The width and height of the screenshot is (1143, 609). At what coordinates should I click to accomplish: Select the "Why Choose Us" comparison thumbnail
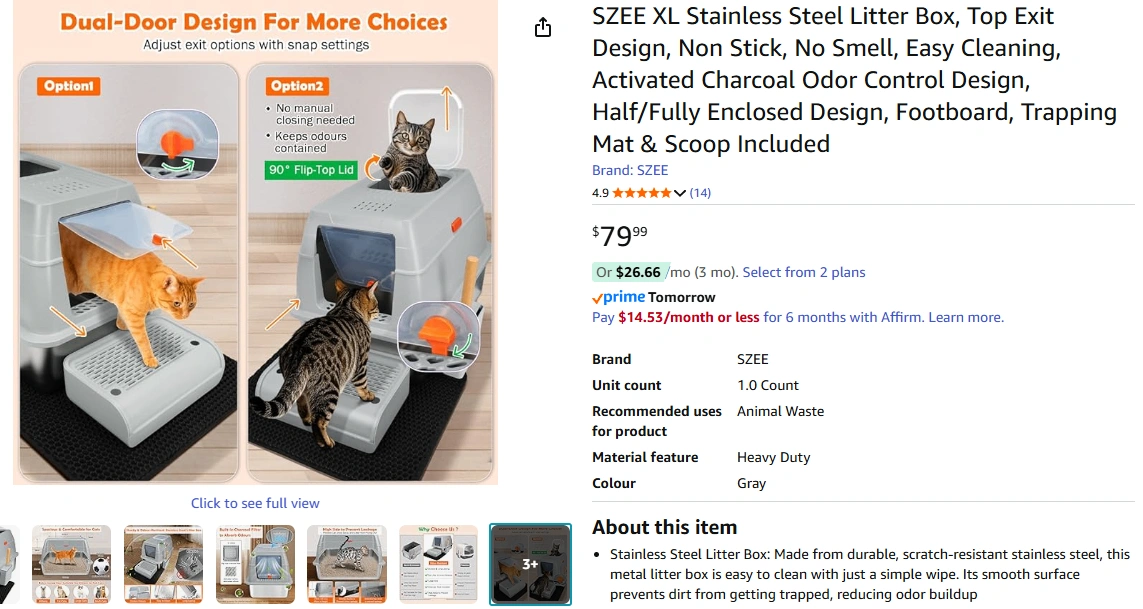coord(438,565)
